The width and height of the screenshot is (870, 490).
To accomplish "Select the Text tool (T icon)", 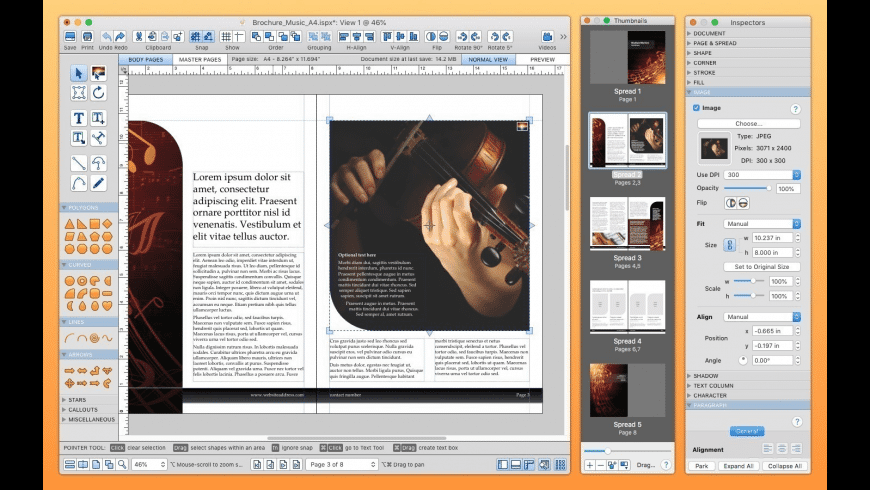I will (78, 118).
